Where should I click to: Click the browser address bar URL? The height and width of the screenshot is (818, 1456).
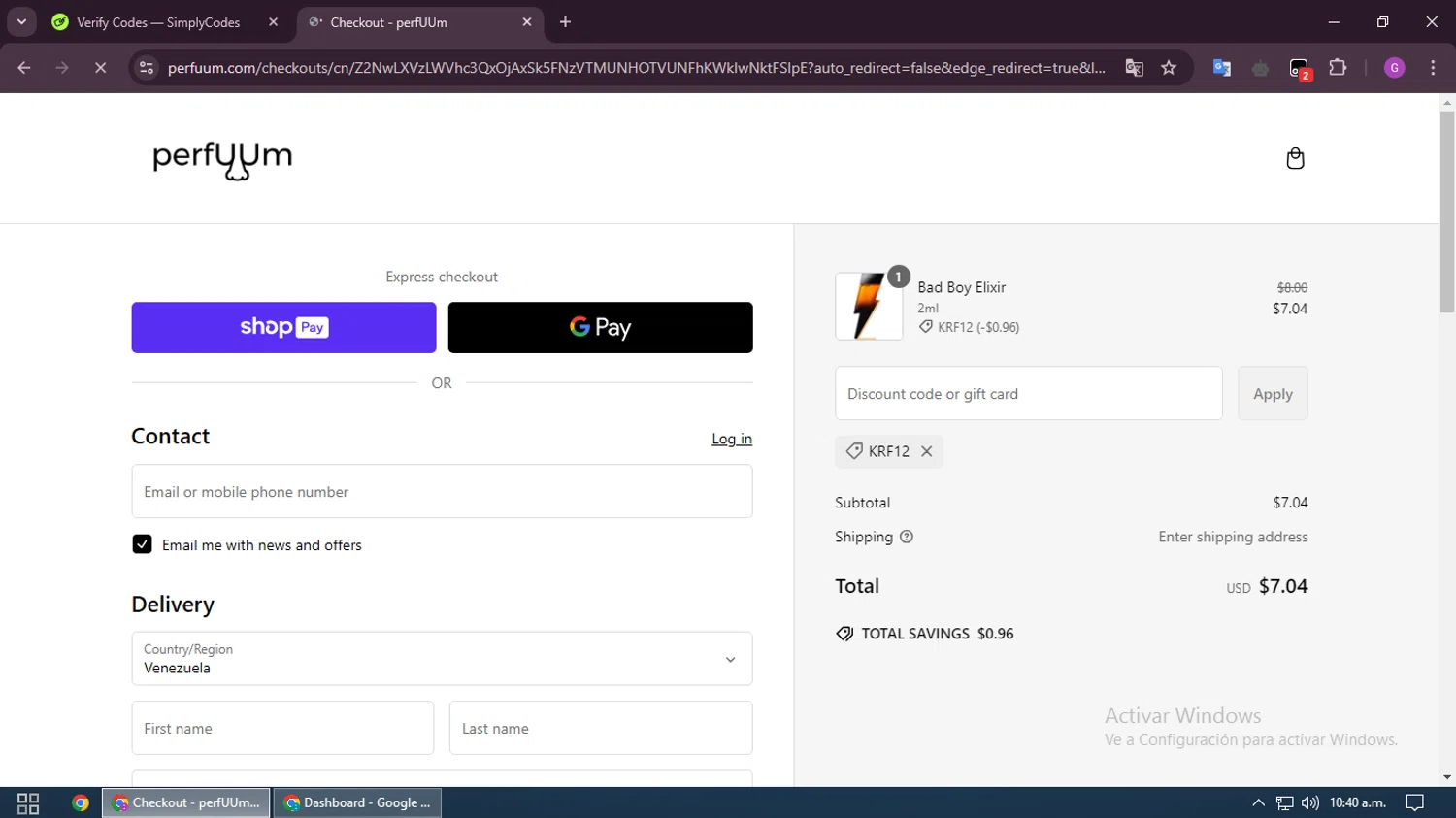636,68
